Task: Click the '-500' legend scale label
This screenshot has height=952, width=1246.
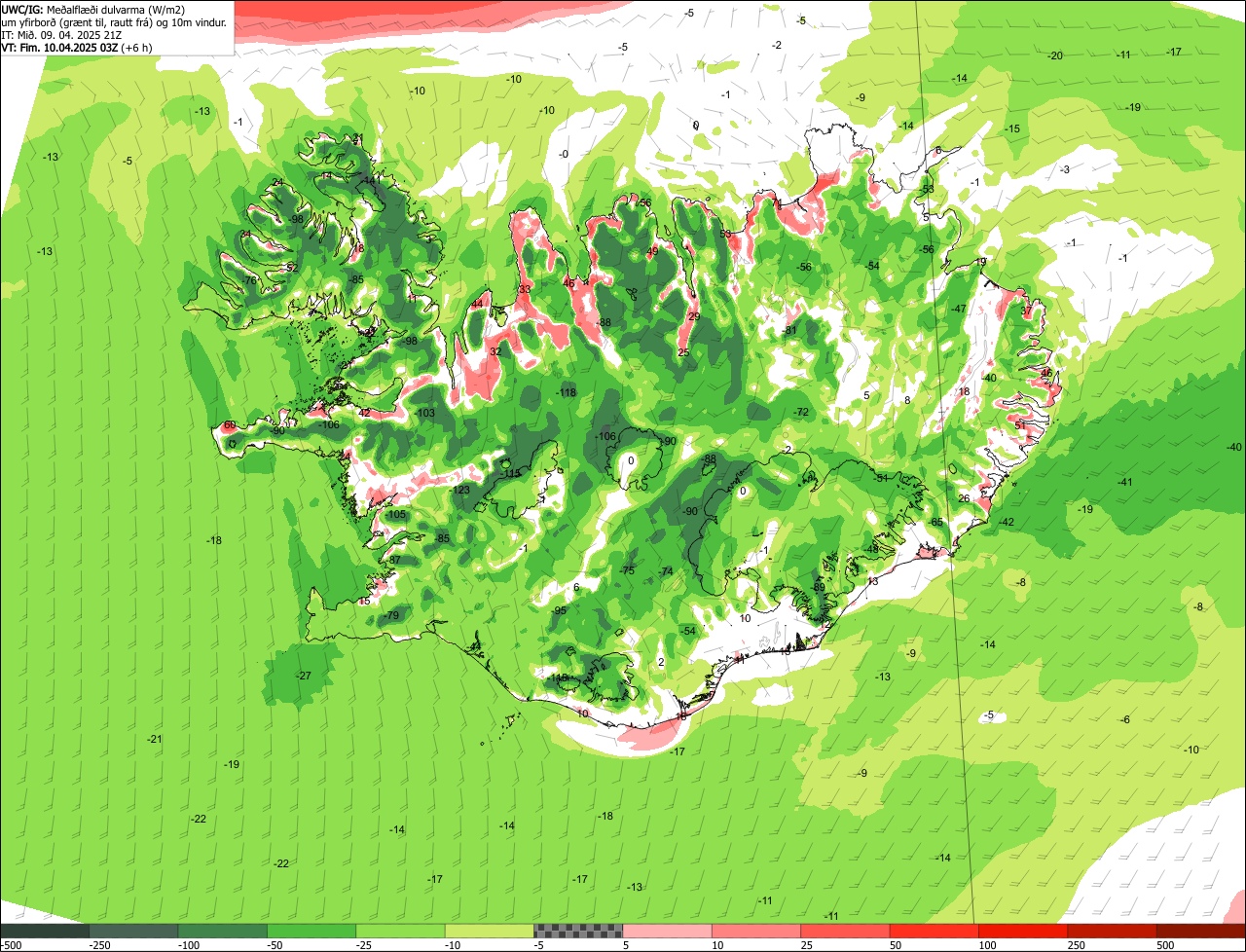Action: tap(11, 945)
